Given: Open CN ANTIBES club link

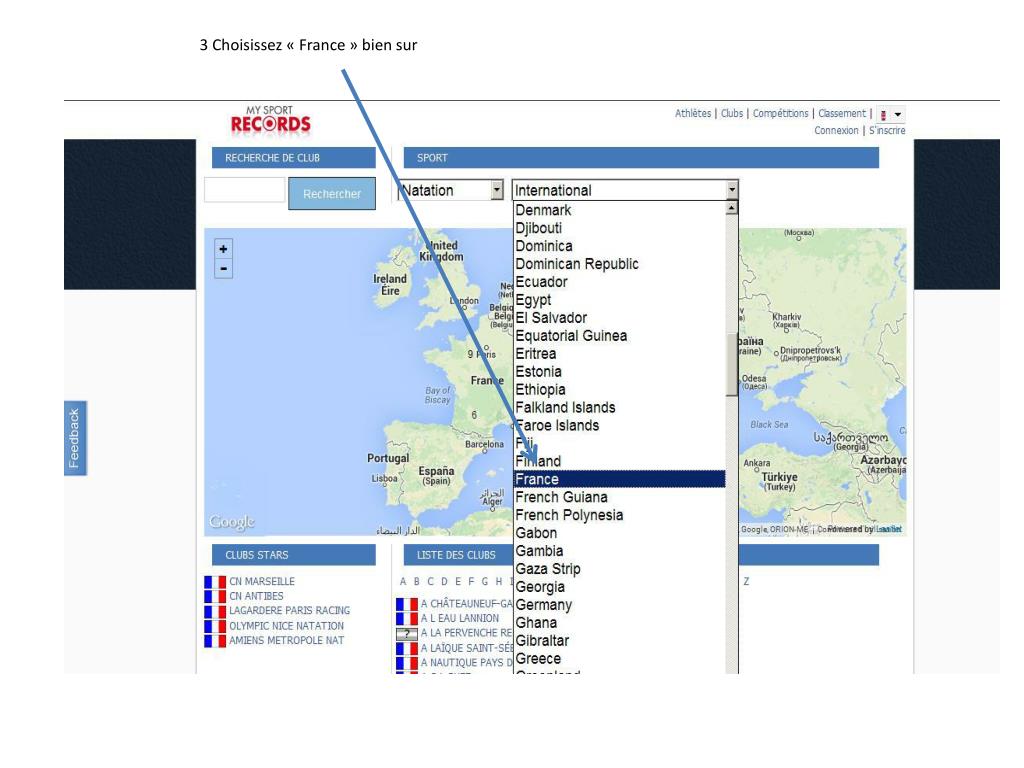Looking at the screenshot, I should click(256, 596).
